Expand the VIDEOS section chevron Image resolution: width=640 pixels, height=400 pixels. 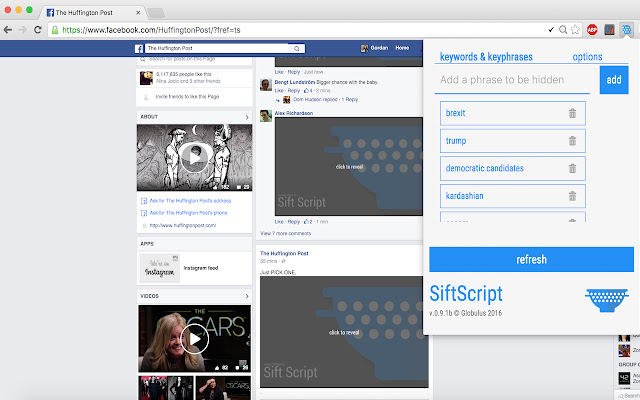247,296
